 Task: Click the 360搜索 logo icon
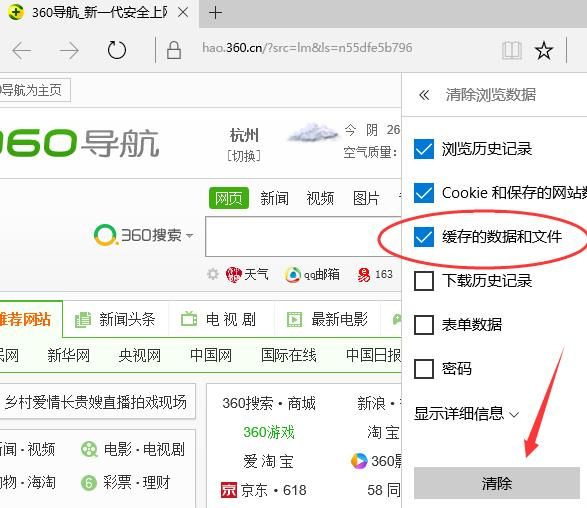tap(105, 235)
